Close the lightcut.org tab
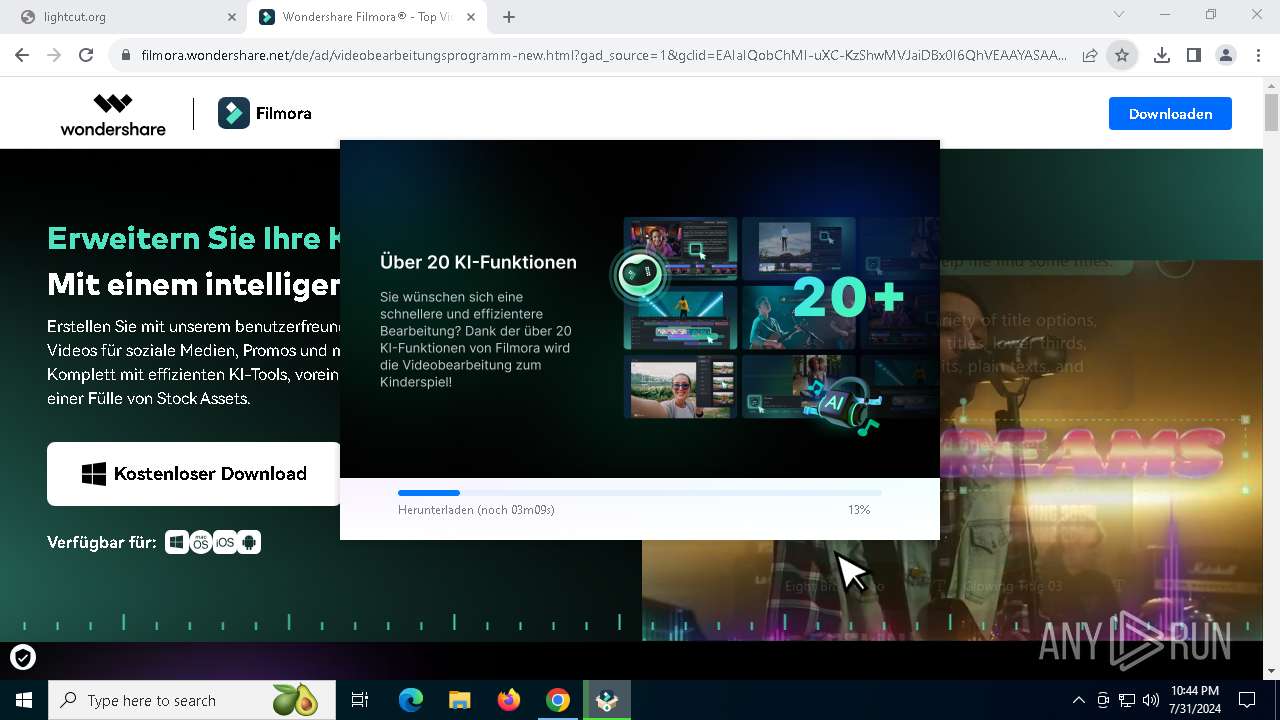This screenshot has height=720, width=1280. click(x=232, y=17)
